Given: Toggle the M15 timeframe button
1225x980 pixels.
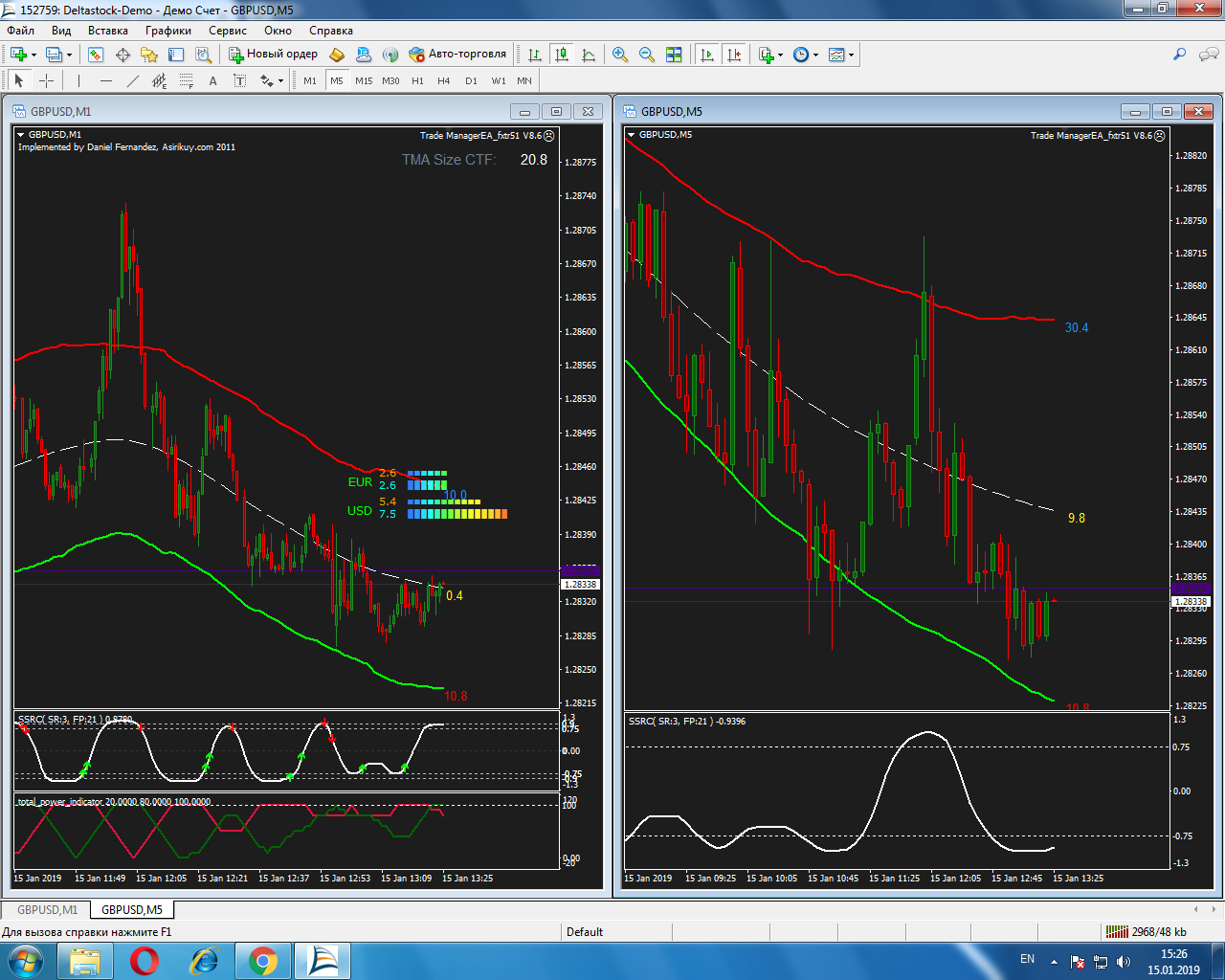Looking at the screenshot, I should coord(364,80).
